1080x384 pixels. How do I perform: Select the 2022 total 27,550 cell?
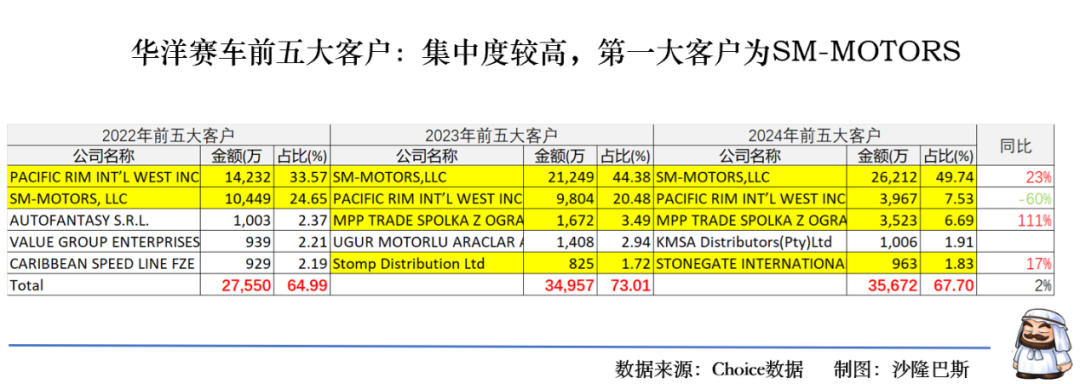(x=238, y=285)
